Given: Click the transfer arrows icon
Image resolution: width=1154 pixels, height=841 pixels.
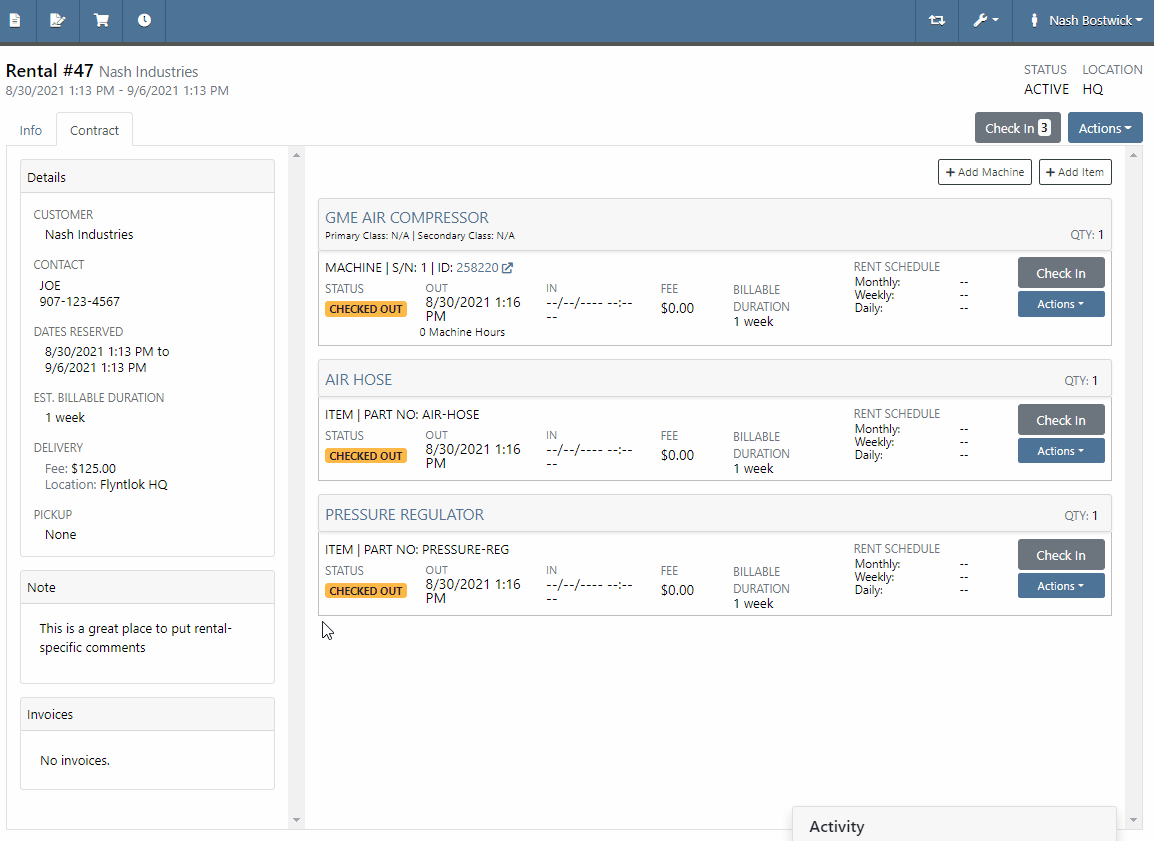Looking at the screenshot, I should coord(937,21).
